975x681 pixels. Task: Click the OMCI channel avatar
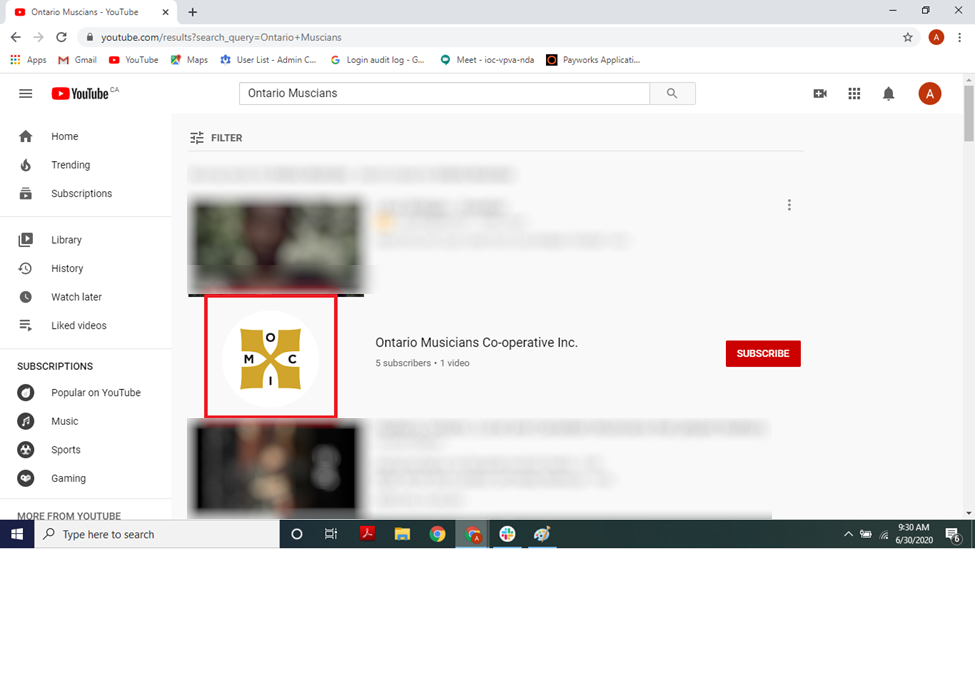tap(270, 359)
